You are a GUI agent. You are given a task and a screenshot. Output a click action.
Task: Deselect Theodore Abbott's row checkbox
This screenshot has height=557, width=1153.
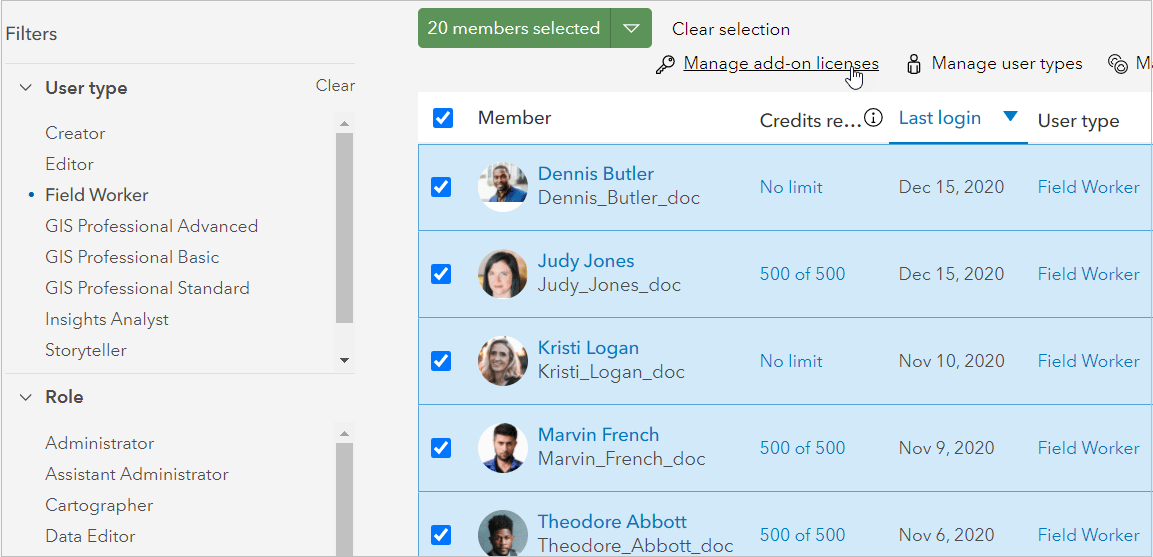point(440,535)
